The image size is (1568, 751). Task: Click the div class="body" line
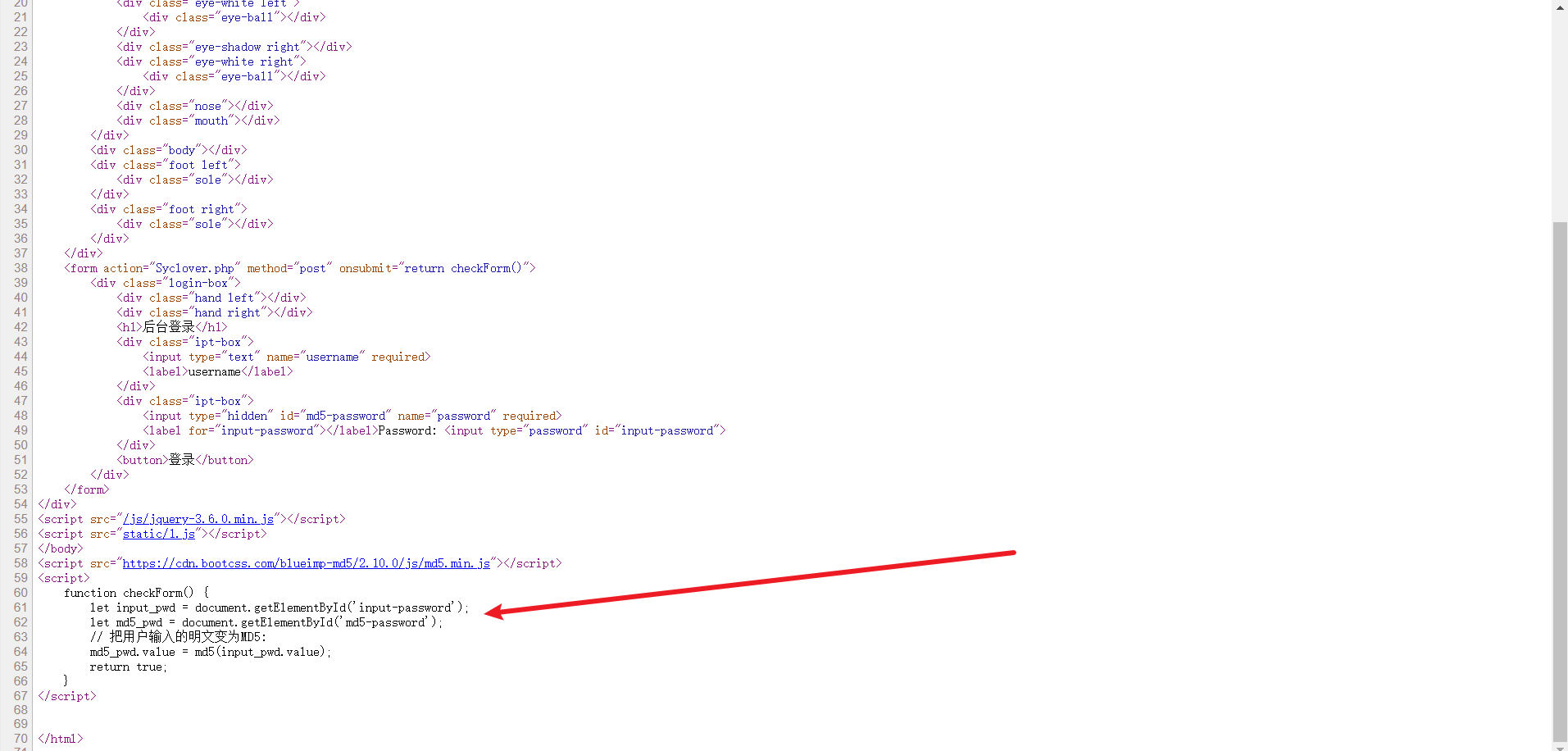tap(169, 150)
